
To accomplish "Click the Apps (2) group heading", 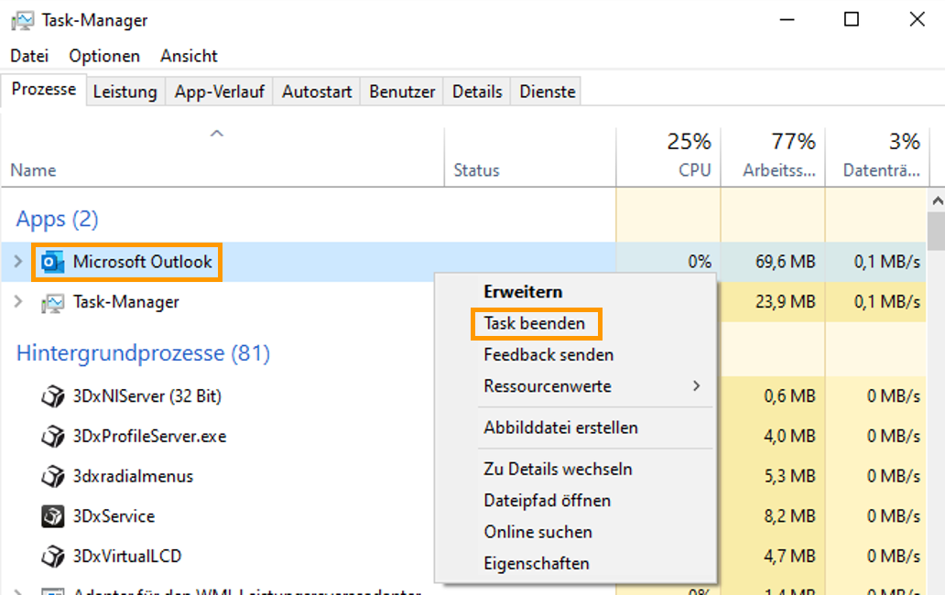I will 57,219.
